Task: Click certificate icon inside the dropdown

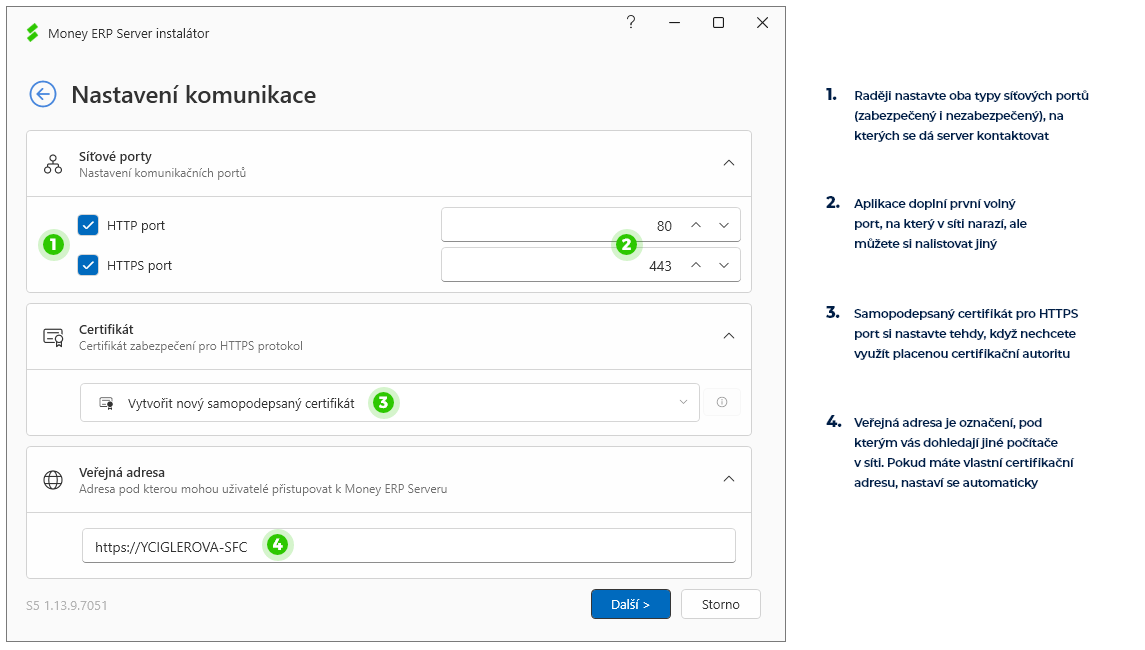Action: click(x=107, y=403)
